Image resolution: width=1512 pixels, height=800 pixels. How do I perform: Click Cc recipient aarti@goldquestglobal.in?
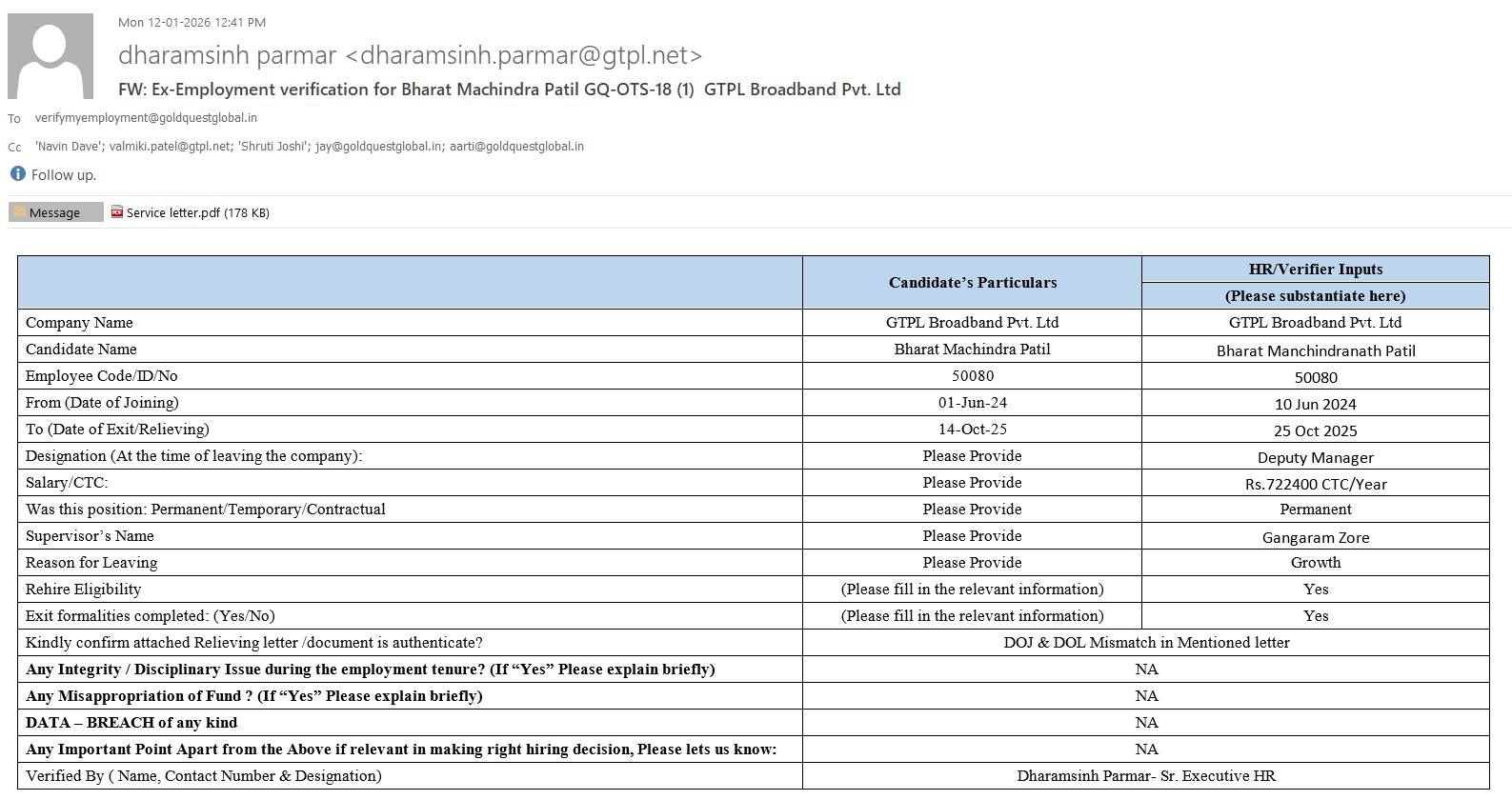point(517,147)
